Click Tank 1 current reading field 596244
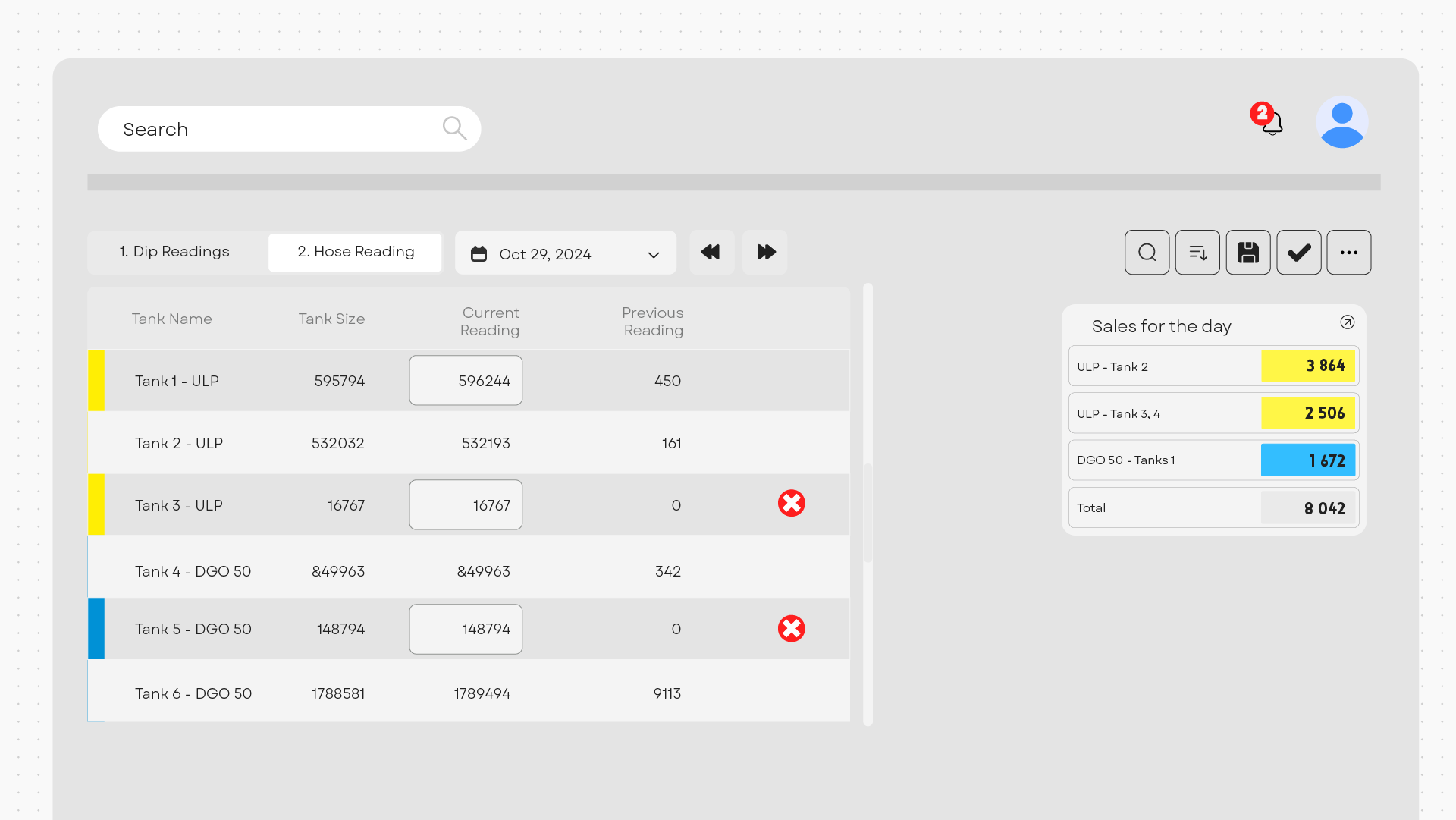1456x820 pixels. click(x=466, y=380)
